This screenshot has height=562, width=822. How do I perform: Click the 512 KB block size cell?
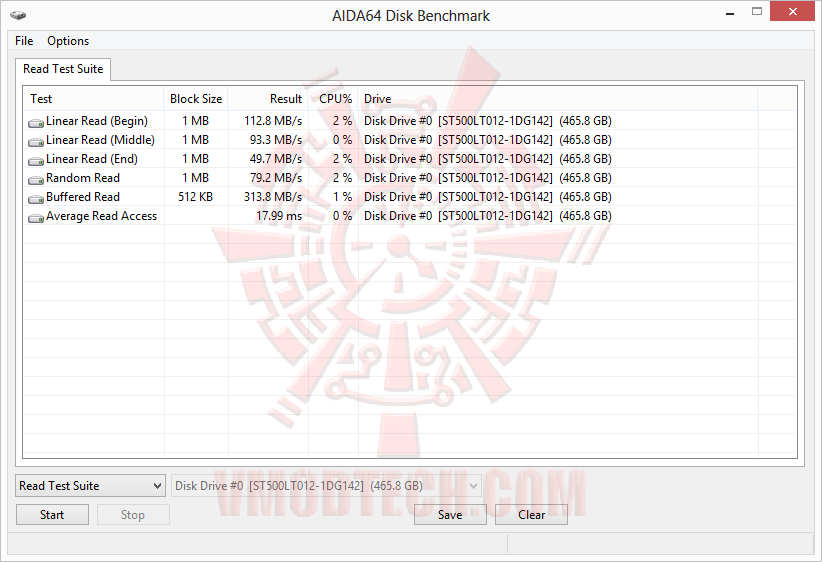196,197
